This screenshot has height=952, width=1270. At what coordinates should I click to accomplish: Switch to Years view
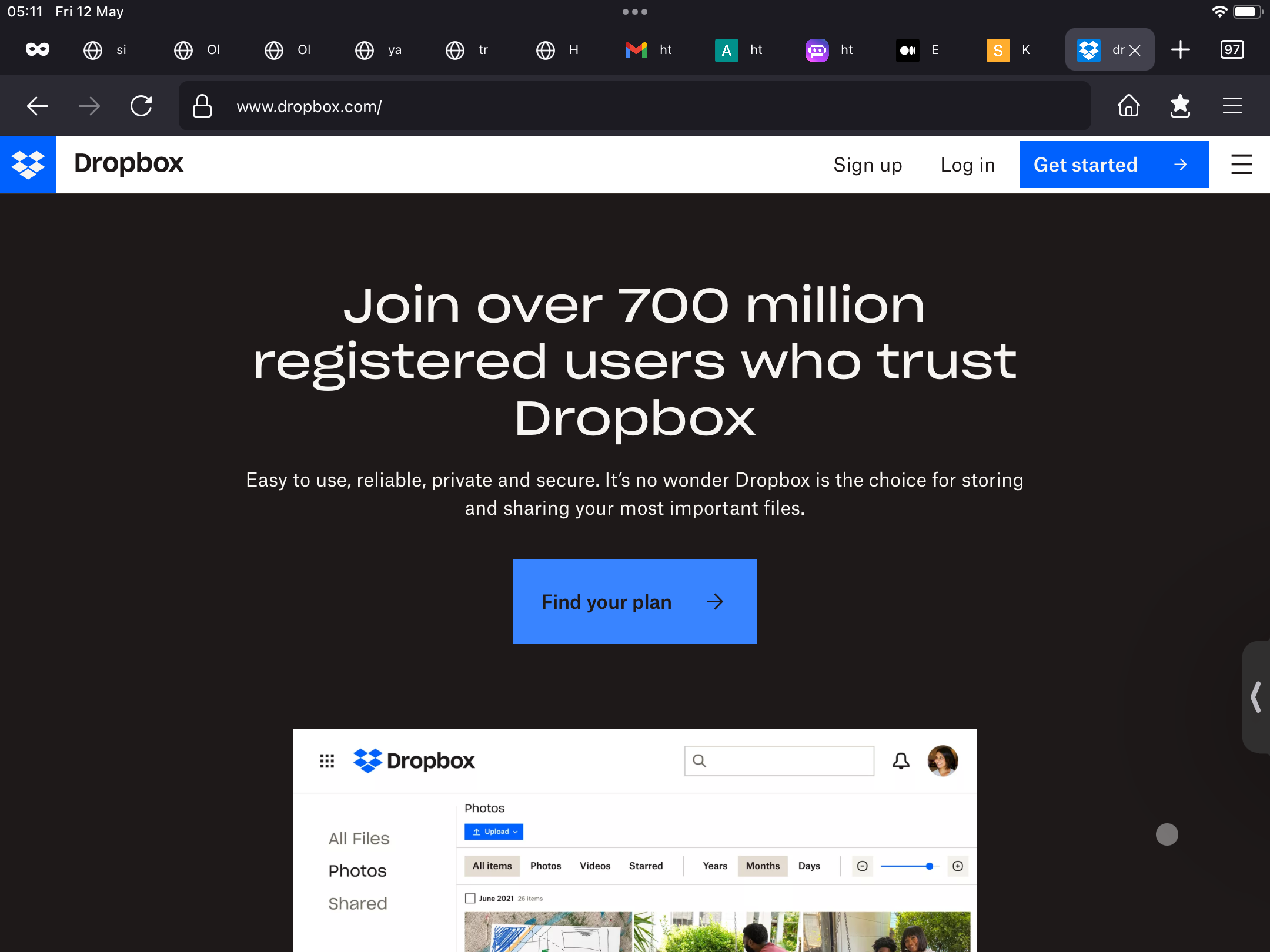click(x=715, y=866)
